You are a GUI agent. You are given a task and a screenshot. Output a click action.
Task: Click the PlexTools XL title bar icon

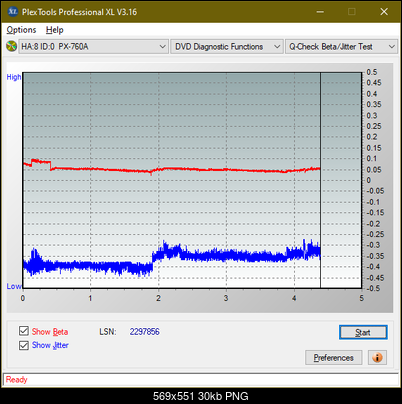coord(13,12)
